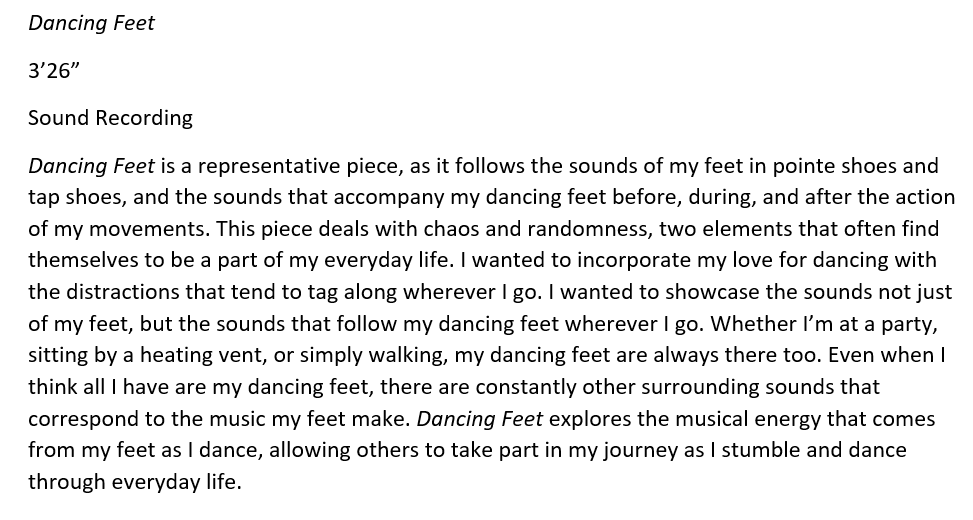Place cursor on the word 'constantly'
This screenshot has height=520, width=973.
531,386
